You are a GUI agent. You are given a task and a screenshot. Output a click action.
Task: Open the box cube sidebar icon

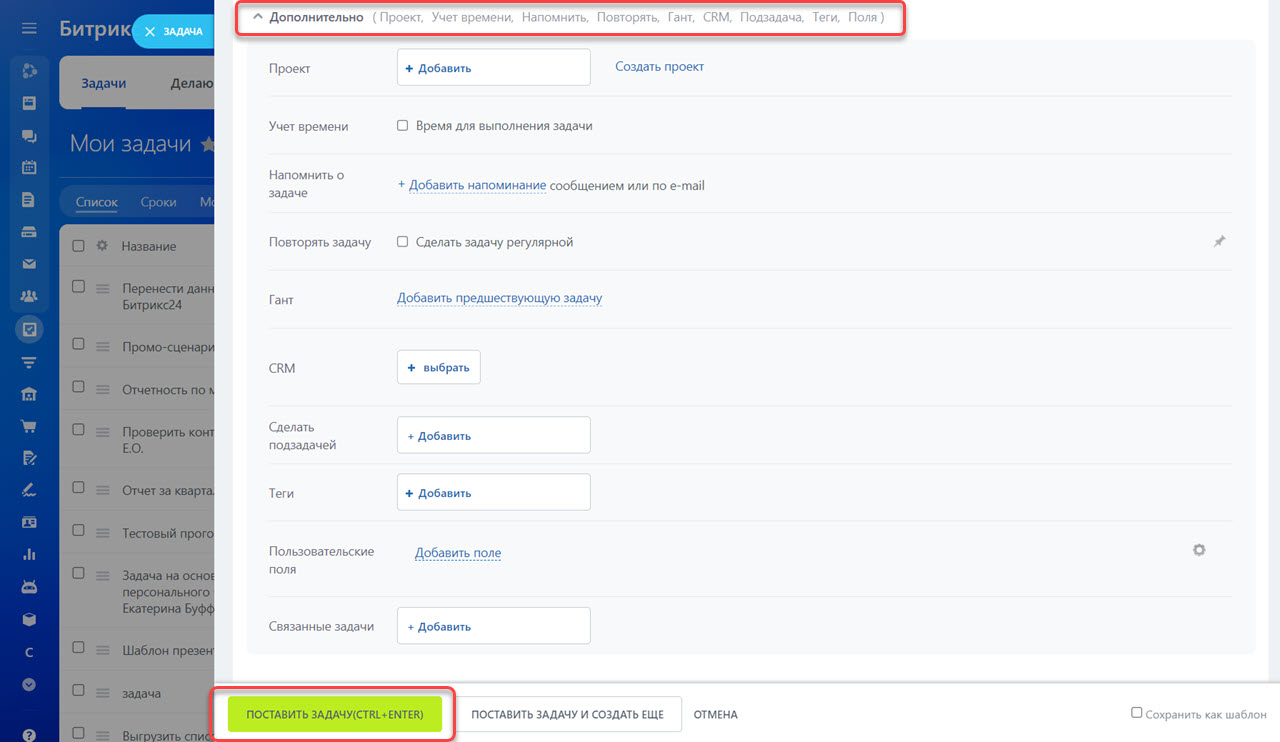click(x=29, y=619)
